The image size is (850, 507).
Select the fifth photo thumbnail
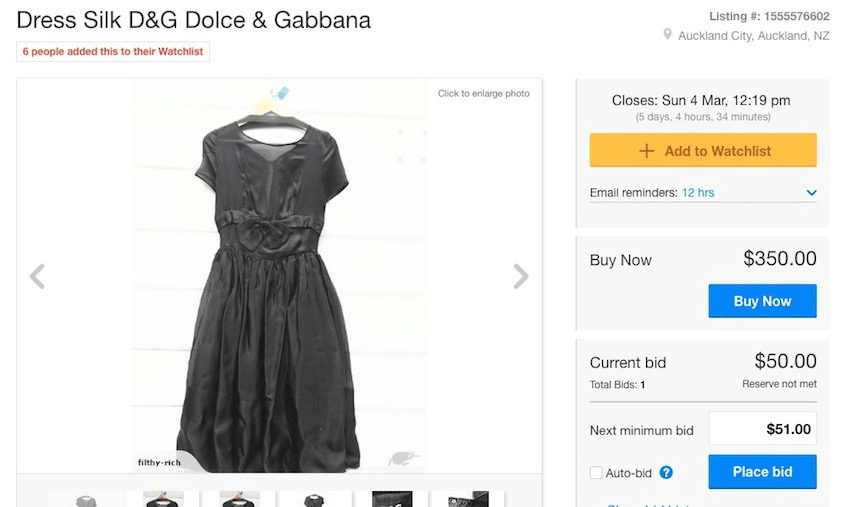tap(392, 499)
